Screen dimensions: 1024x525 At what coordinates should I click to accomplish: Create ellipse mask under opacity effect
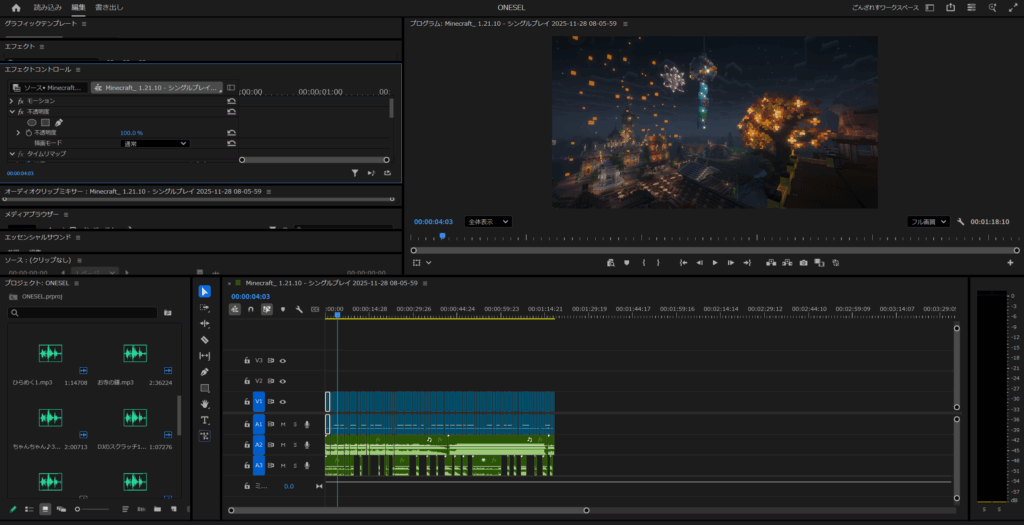click(x=32, y=122)
